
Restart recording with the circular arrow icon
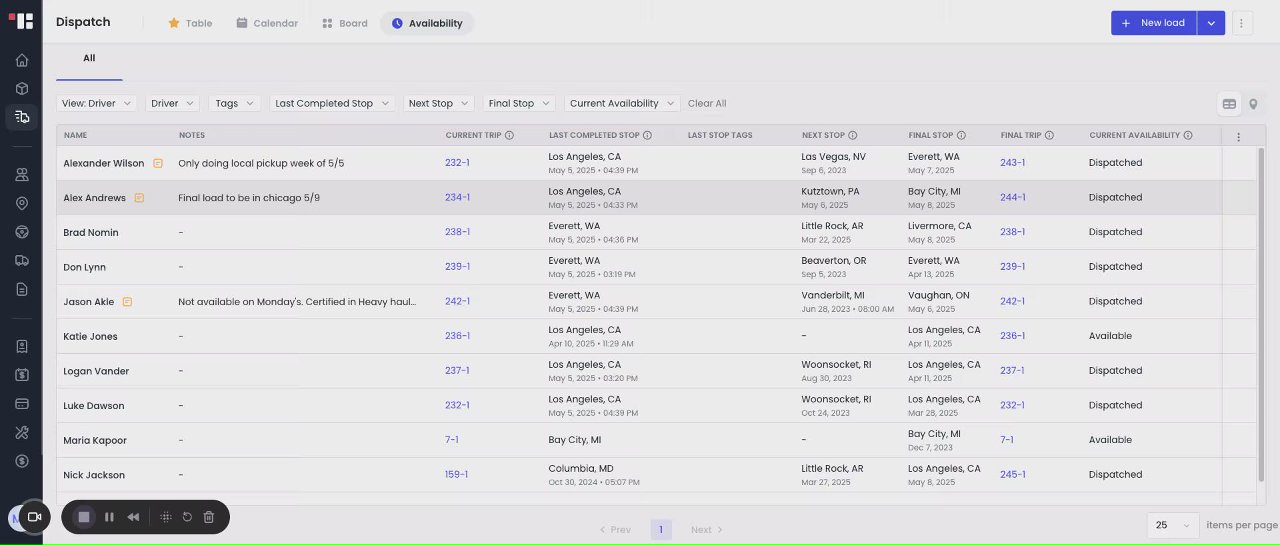[x=187, y=517]
